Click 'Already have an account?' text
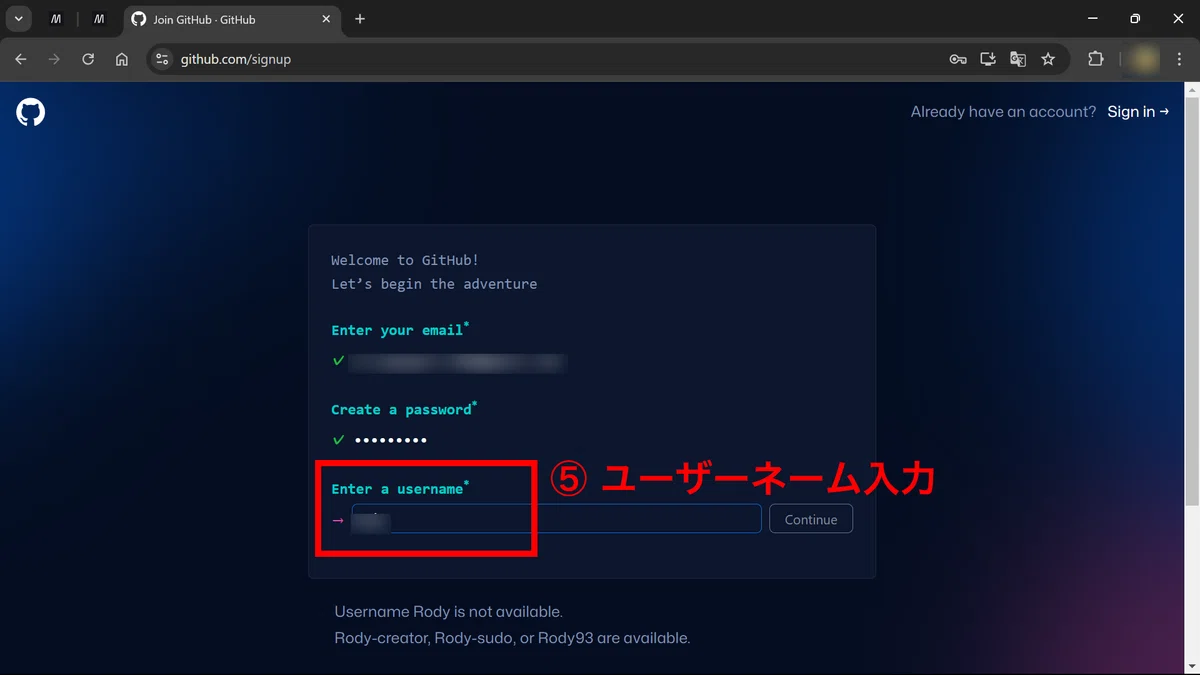 click(1004, 112)
